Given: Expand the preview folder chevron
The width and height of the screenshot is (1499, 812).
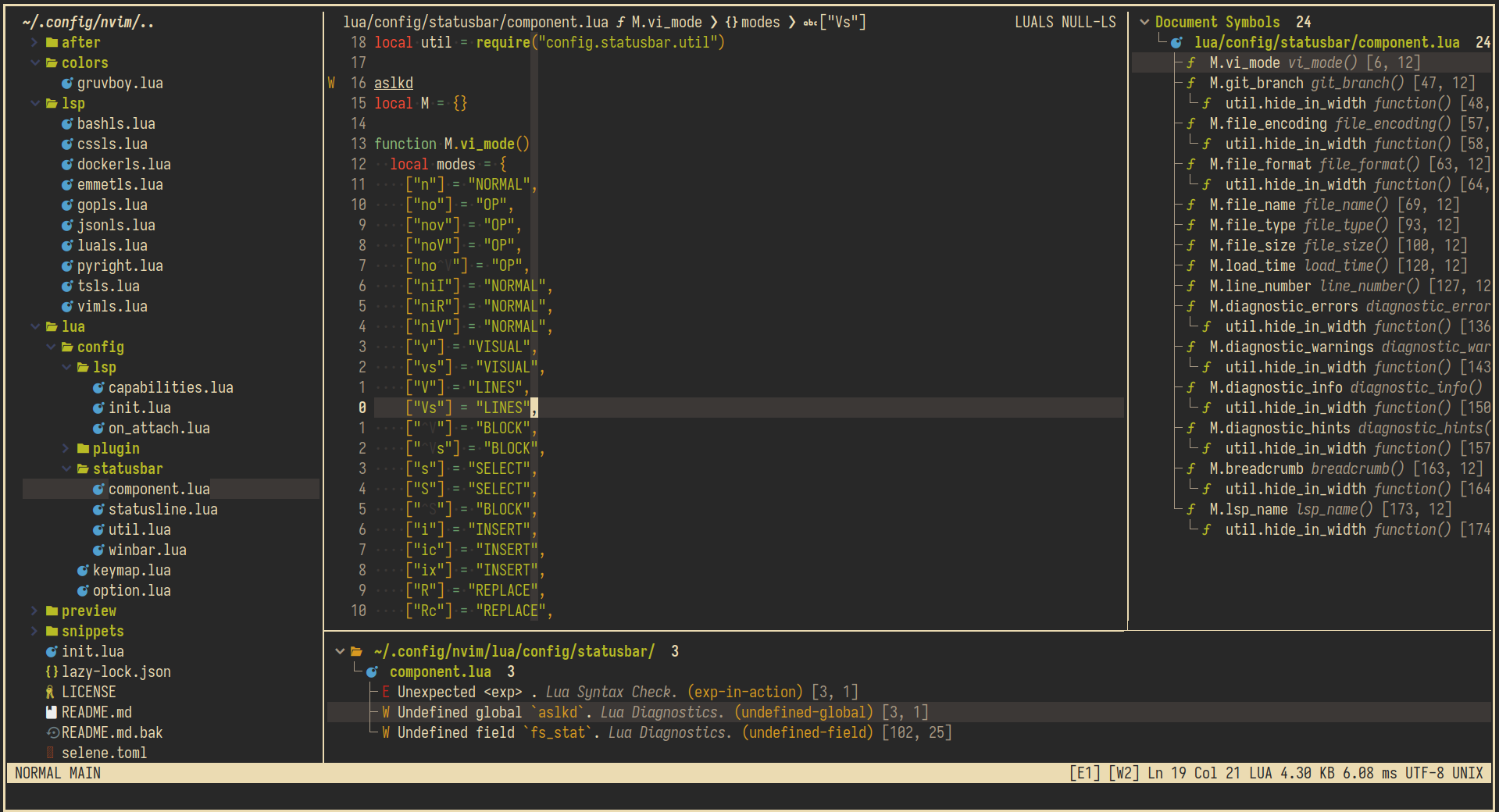Looking at the screenshot, I should pyautogui.click(x=34, y=611).
